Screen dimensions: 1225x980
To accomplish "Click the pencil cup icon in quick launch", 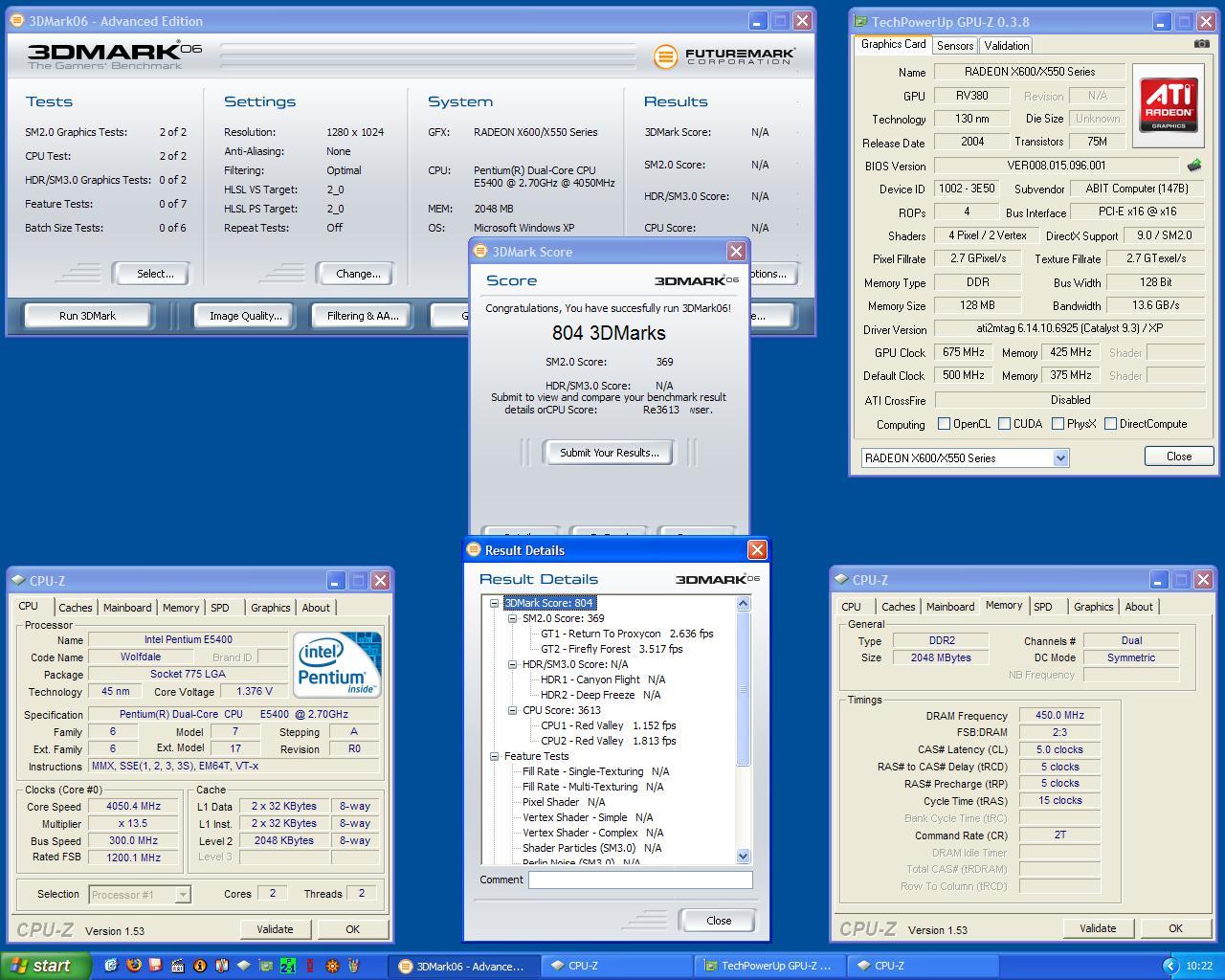I will pyautogui.click(x=354, y=966).
